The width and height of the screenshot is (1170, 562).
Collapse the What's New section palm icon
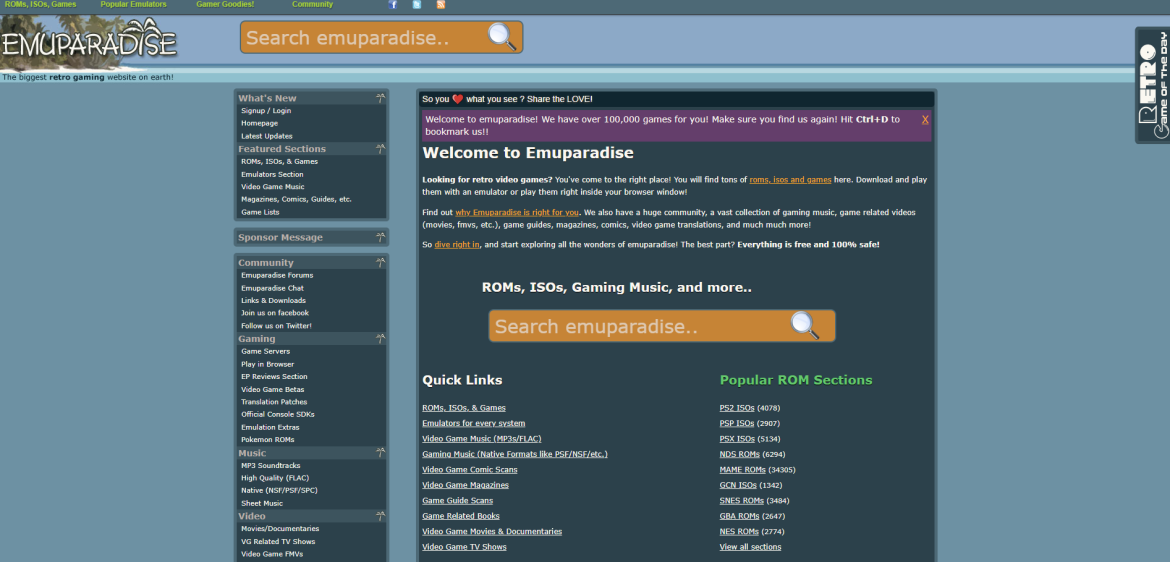pyautogui.click(x=381, y=98)
